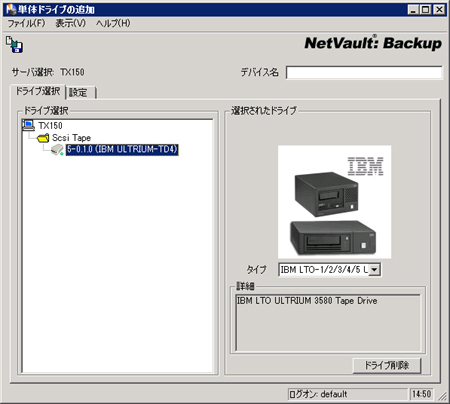450x404 pixels.
Task: Click the Scsi Tape folder icon
Action: pyautogui.click(x=43, y=137)
